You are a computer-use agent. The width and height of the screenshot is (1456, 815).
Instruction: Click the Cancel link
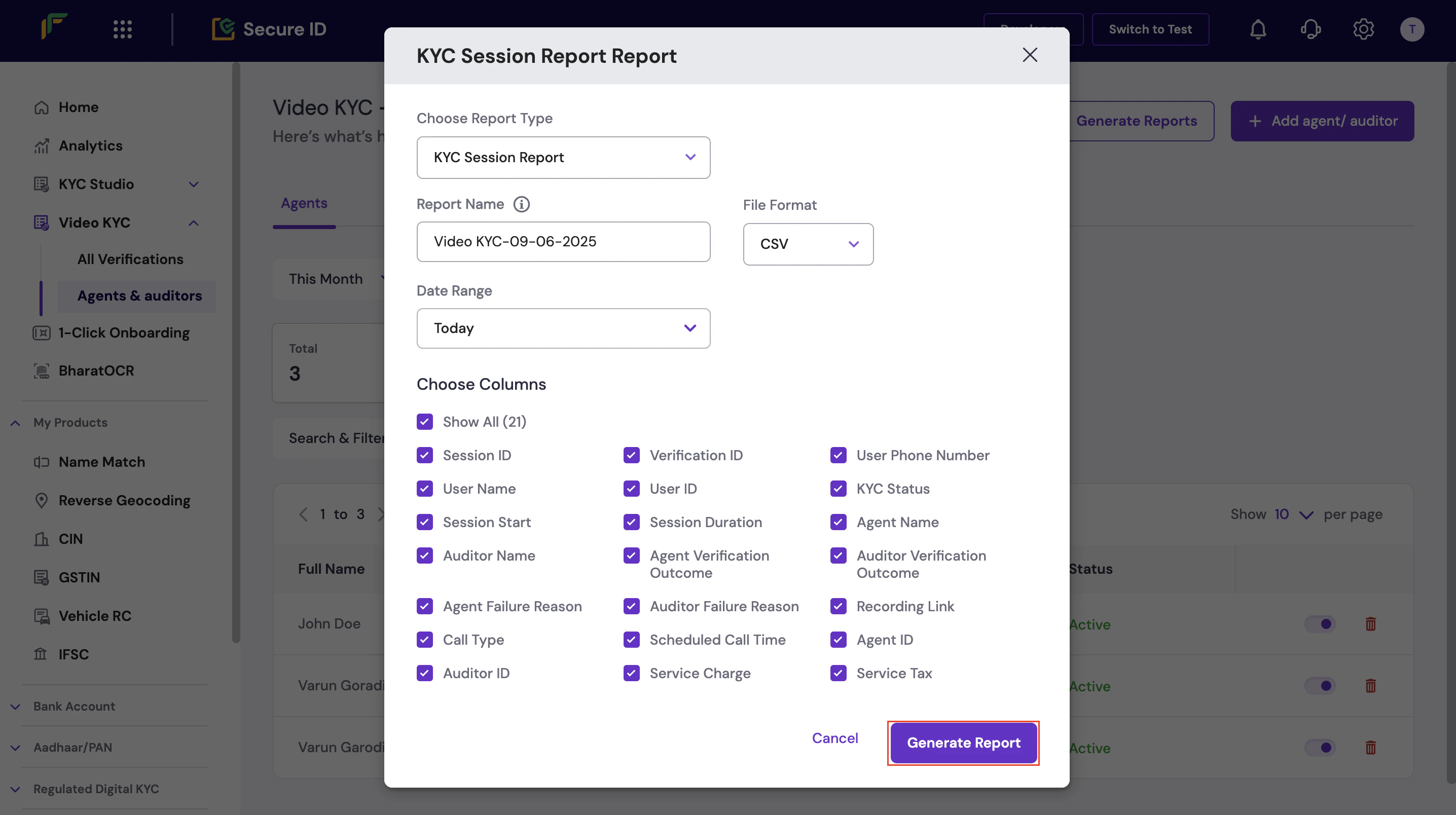point(835,738)
